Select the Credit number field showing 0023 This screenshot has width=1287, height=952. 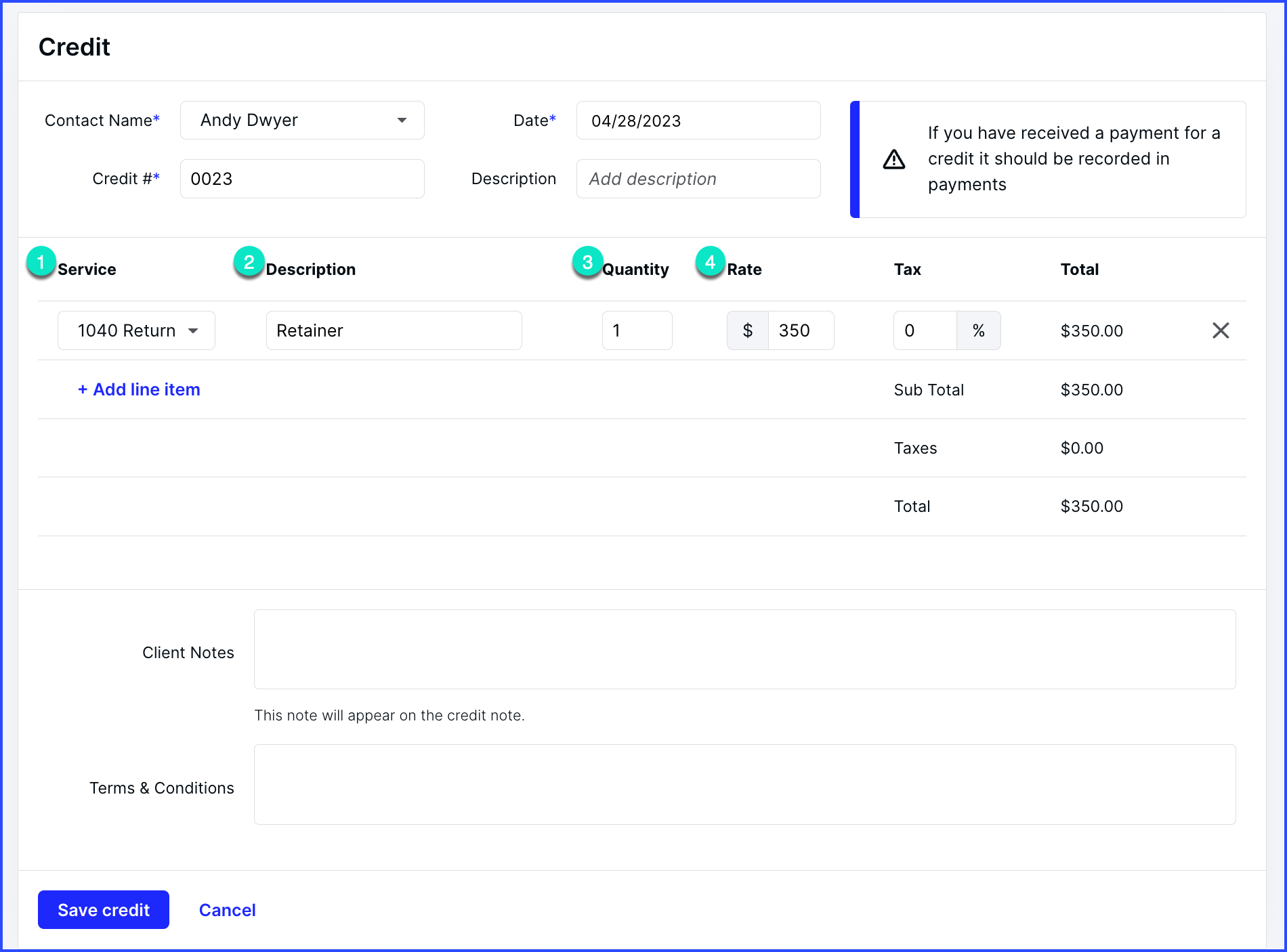click(301, 179)
